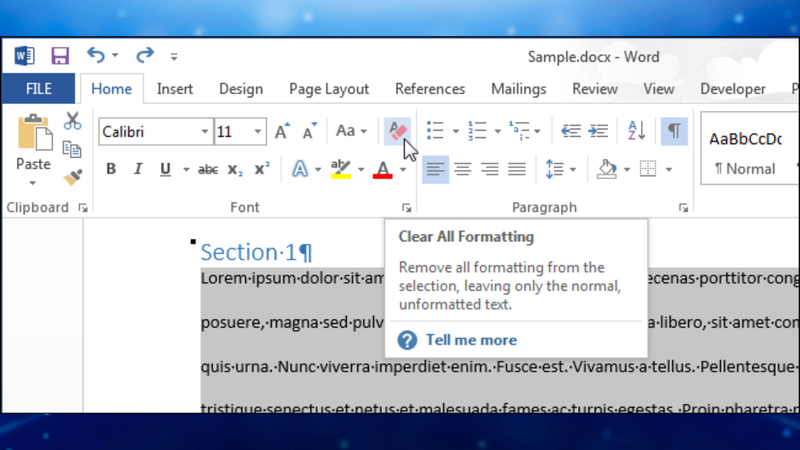Click the Numbering list icon
The height and width of the screenshot is (450, 800).
(478, 131)
